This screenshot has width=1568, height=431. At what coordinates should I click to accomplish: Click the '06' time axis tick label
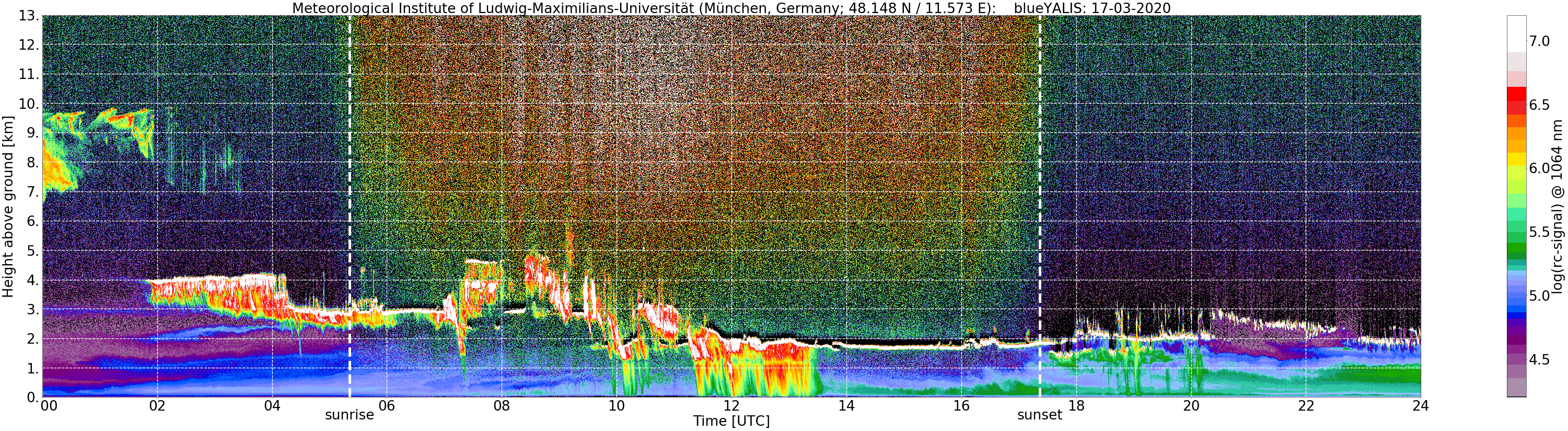[x=387, y=406]
